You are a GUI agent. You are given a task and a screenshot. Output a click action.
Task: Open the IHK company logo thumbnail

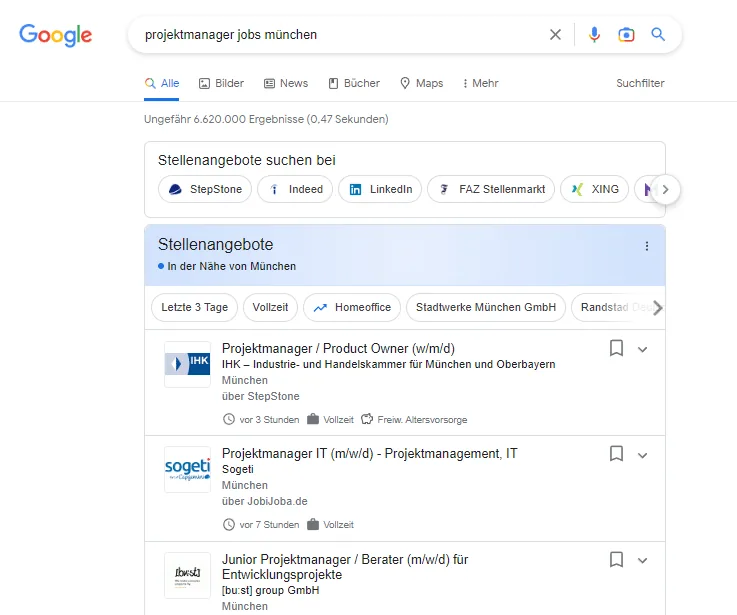point(187,364)
